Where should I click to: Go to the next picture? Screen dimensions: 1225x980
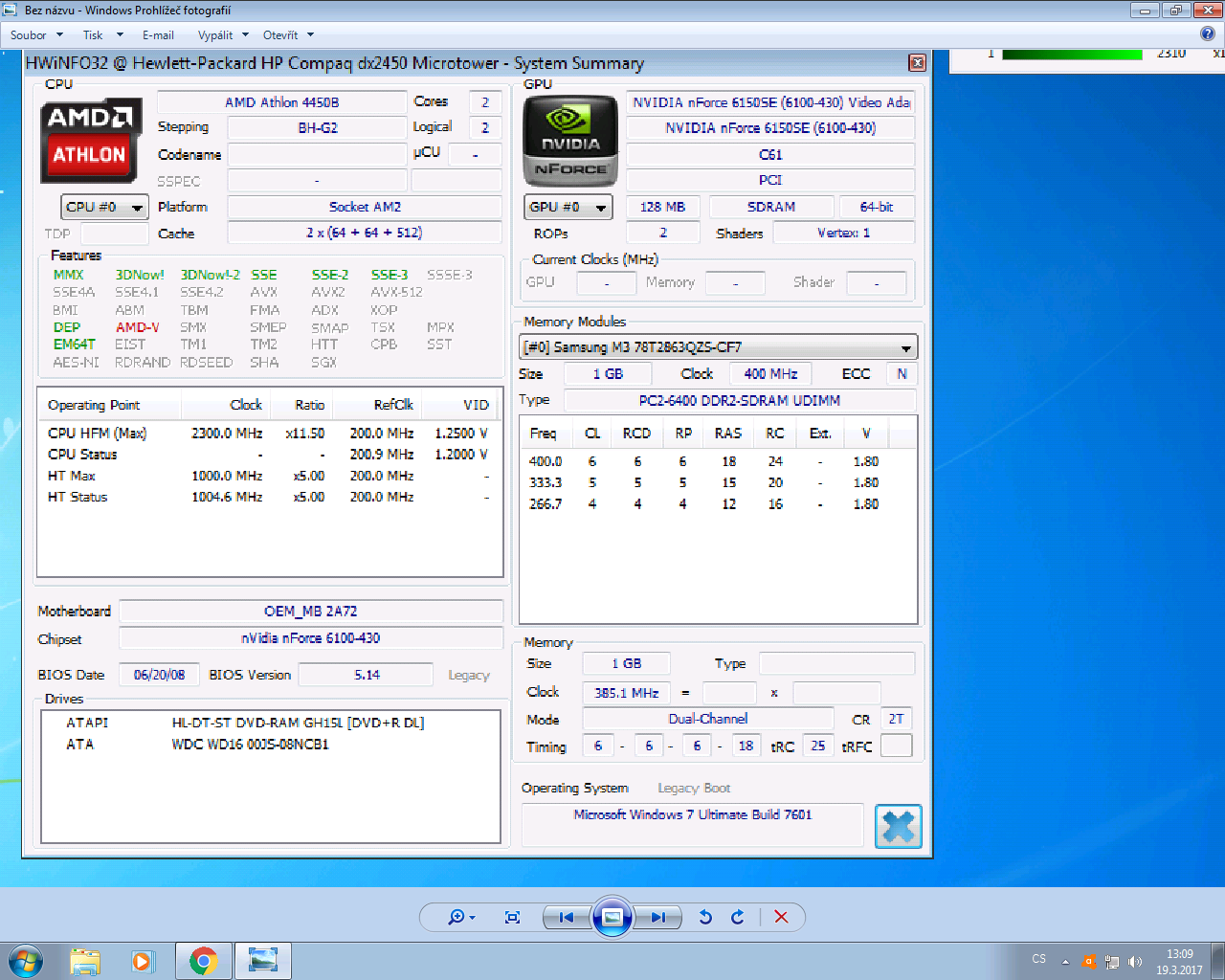tap(657, 917)
